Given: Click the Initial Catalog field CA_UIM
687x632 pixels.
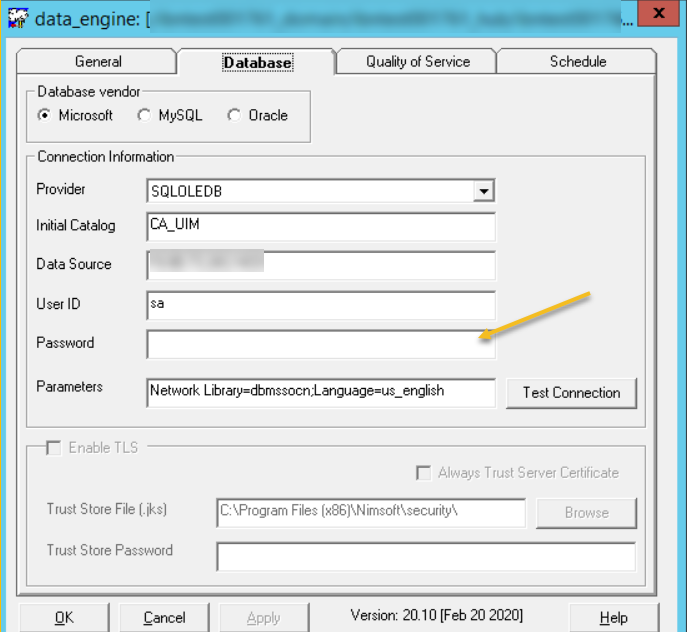Looking at the screenshot, I should coord(321,227).
